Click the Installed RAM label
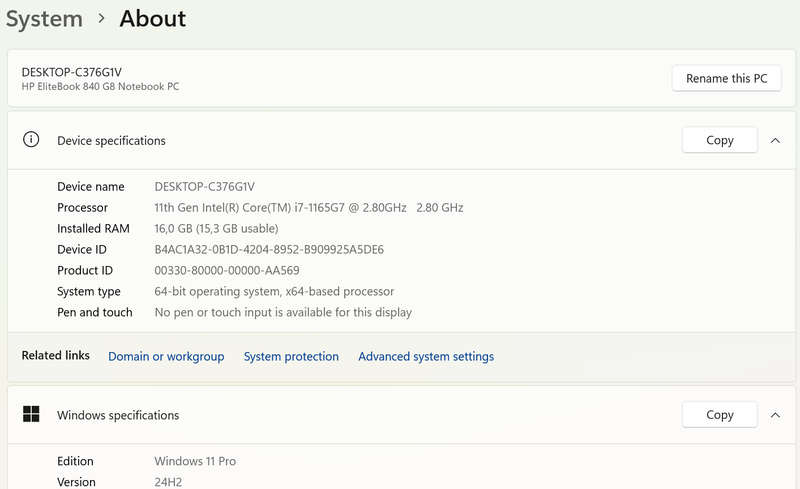The image size is (800, 489). (x=93, y=228)
